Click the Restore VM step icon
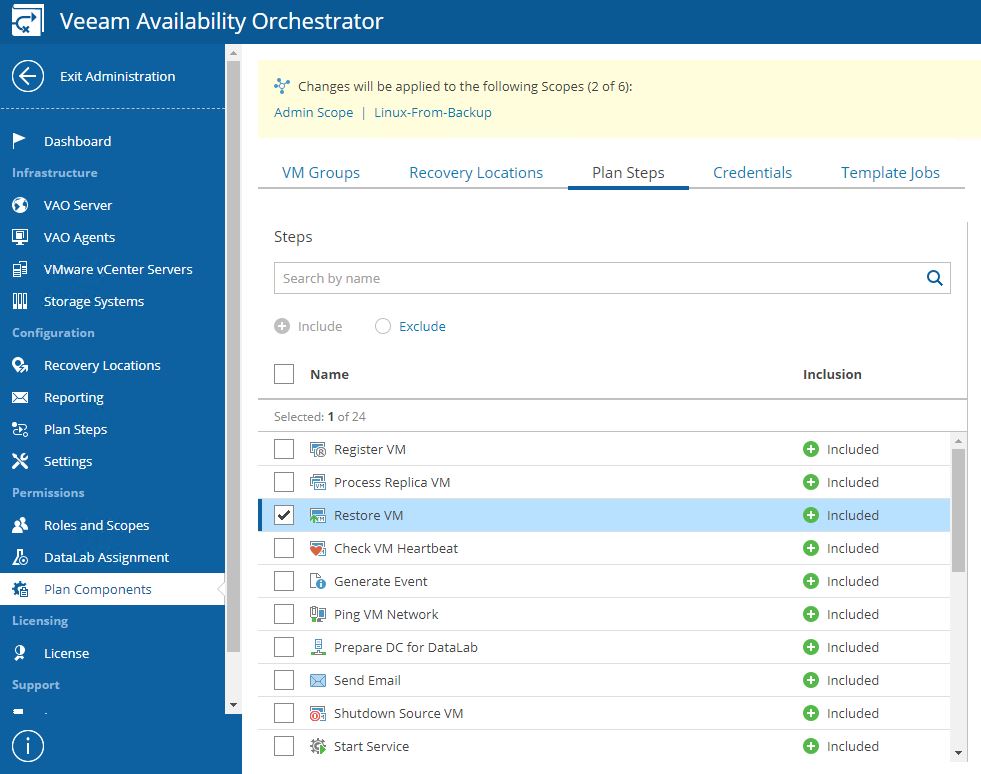Screen dimensions: 981x774 (318, 516)
